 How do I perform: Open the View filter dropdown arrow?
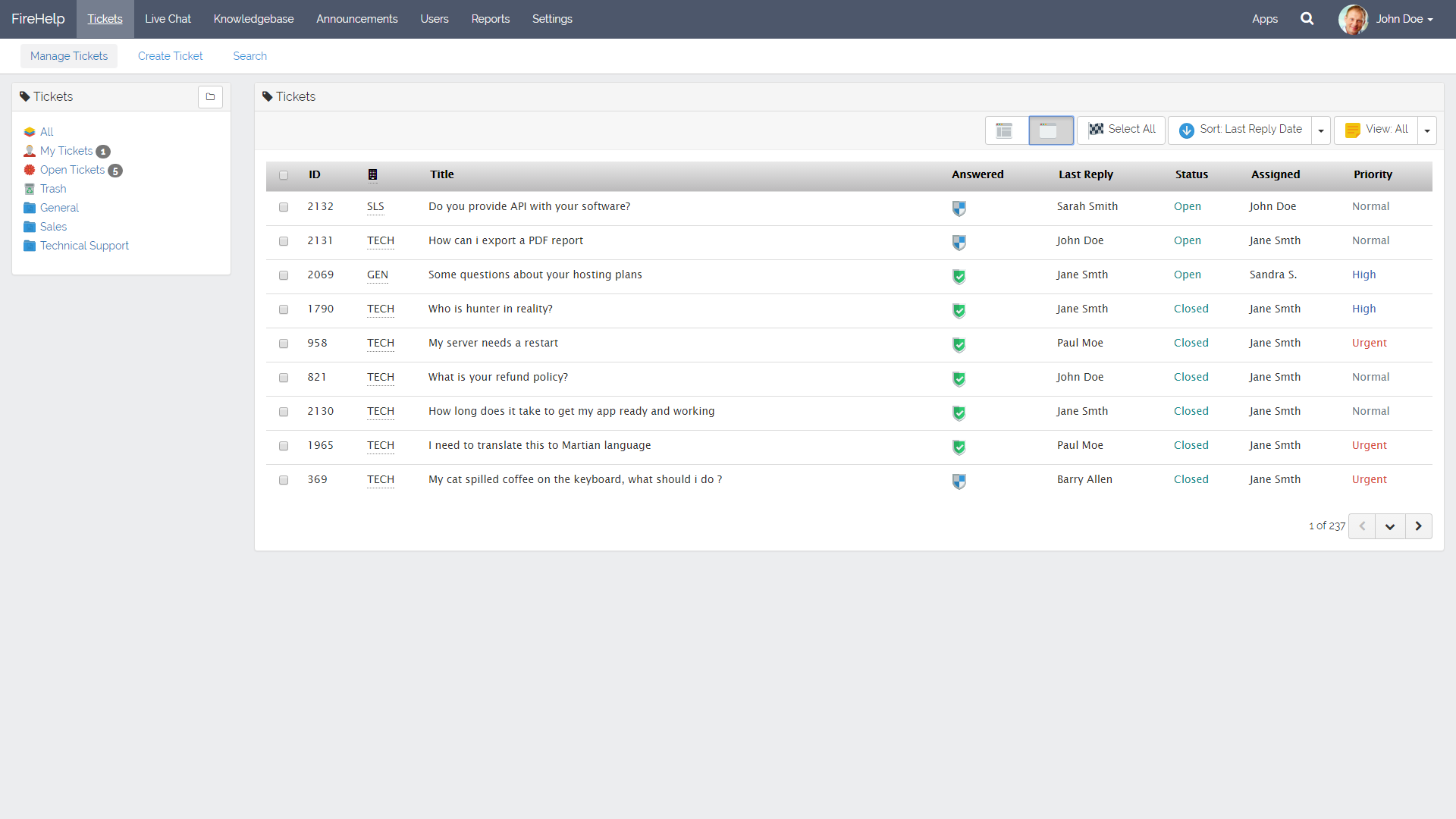[x=1427, y=130]
